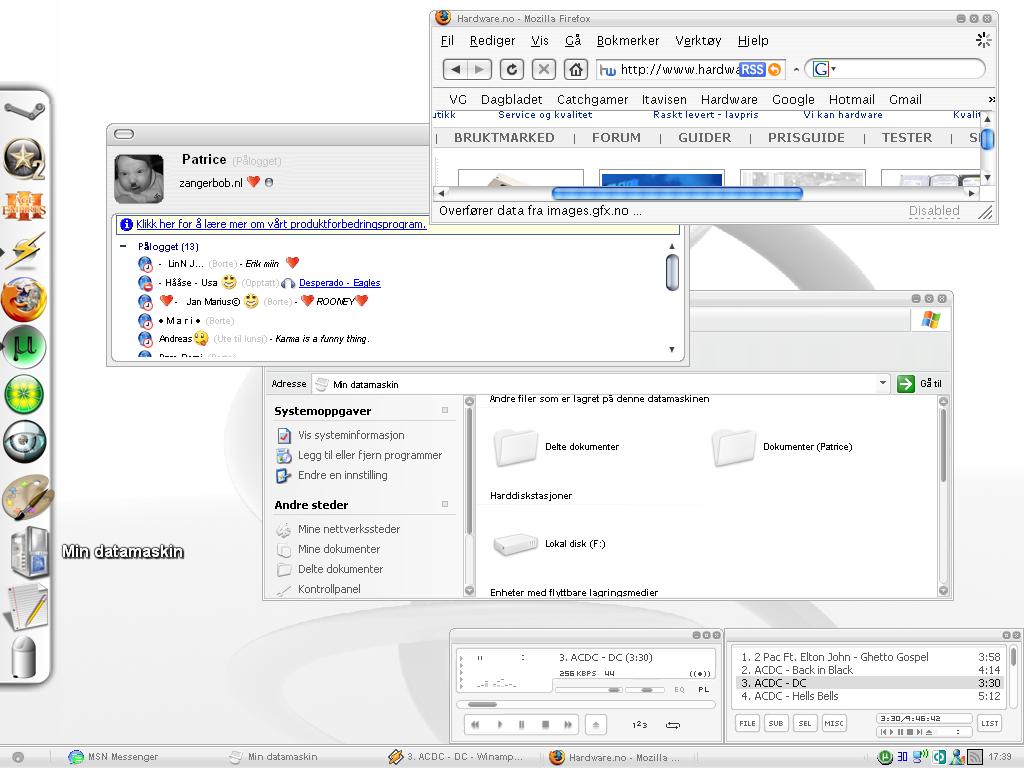Click uTorrent system tray icon
1024x768 pixels.
click(x=884, y=757)
